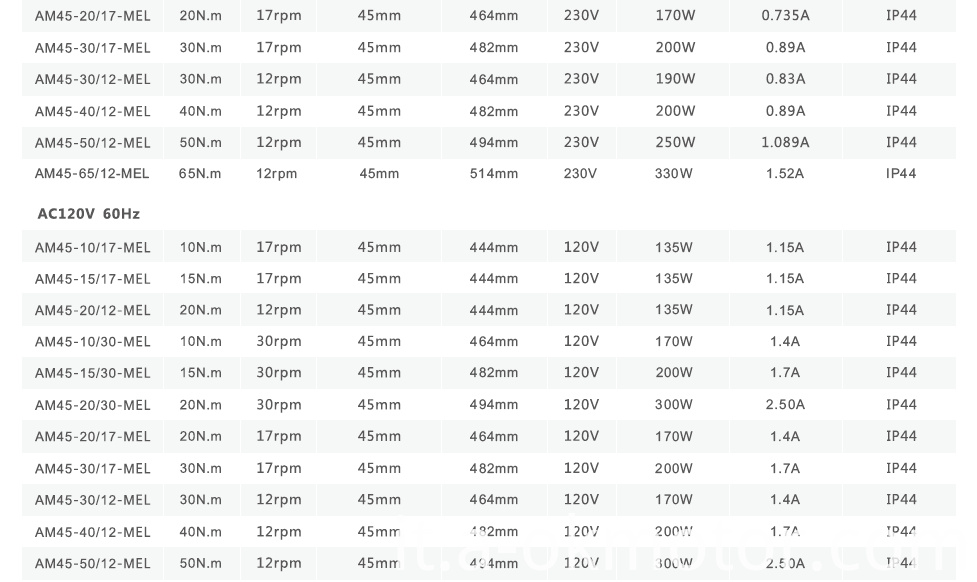Click 30rpm speed in AM45-20/30-MEL row
This screenshot has height=582, width=977.
pyautogui.click(x=278, y=405)
